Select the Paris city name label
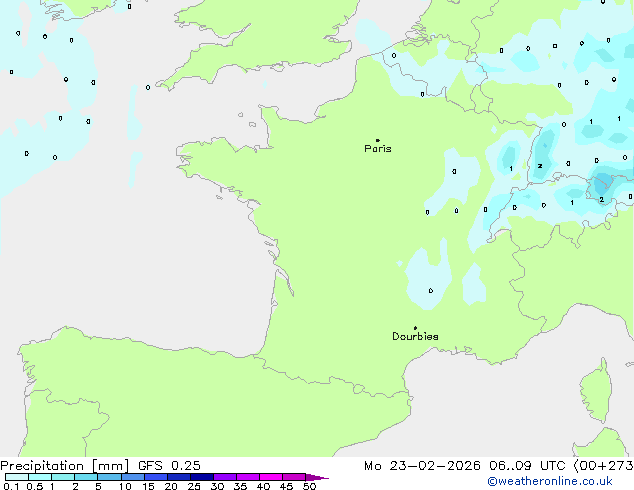Screen dimensions: 634x490 coord(378,149)
